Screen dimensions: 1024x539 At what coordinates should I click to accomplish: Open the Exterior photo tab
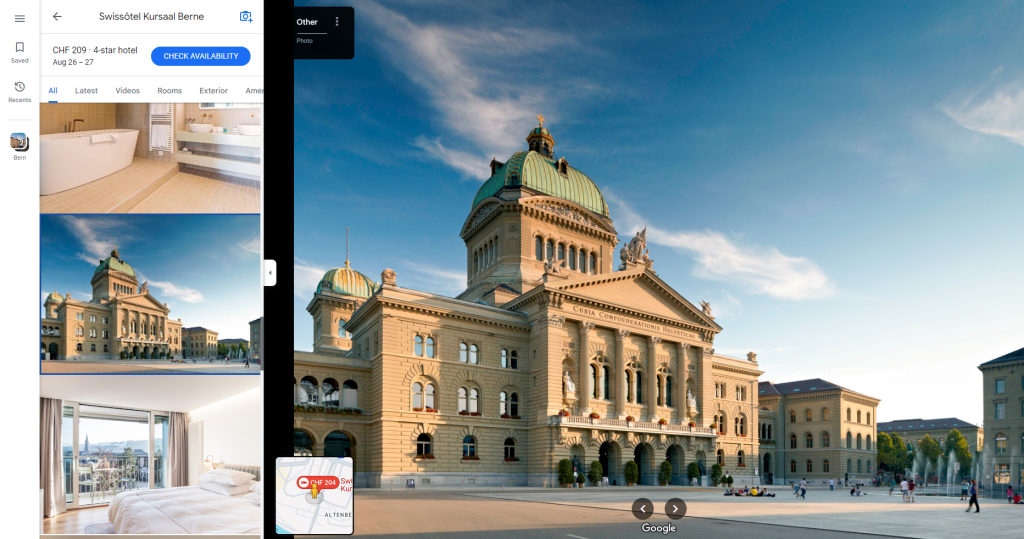coord(213,91)
